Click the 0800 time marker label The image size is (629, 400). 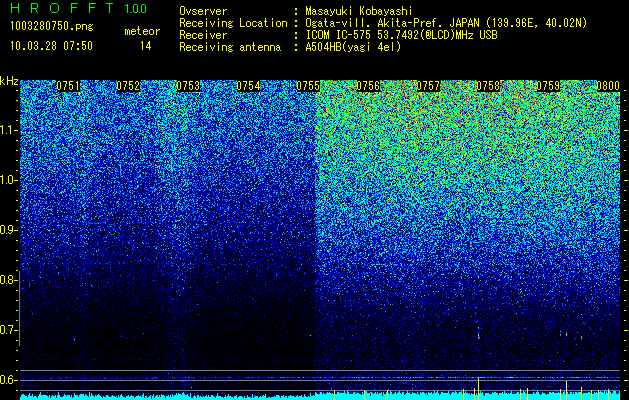608,86
